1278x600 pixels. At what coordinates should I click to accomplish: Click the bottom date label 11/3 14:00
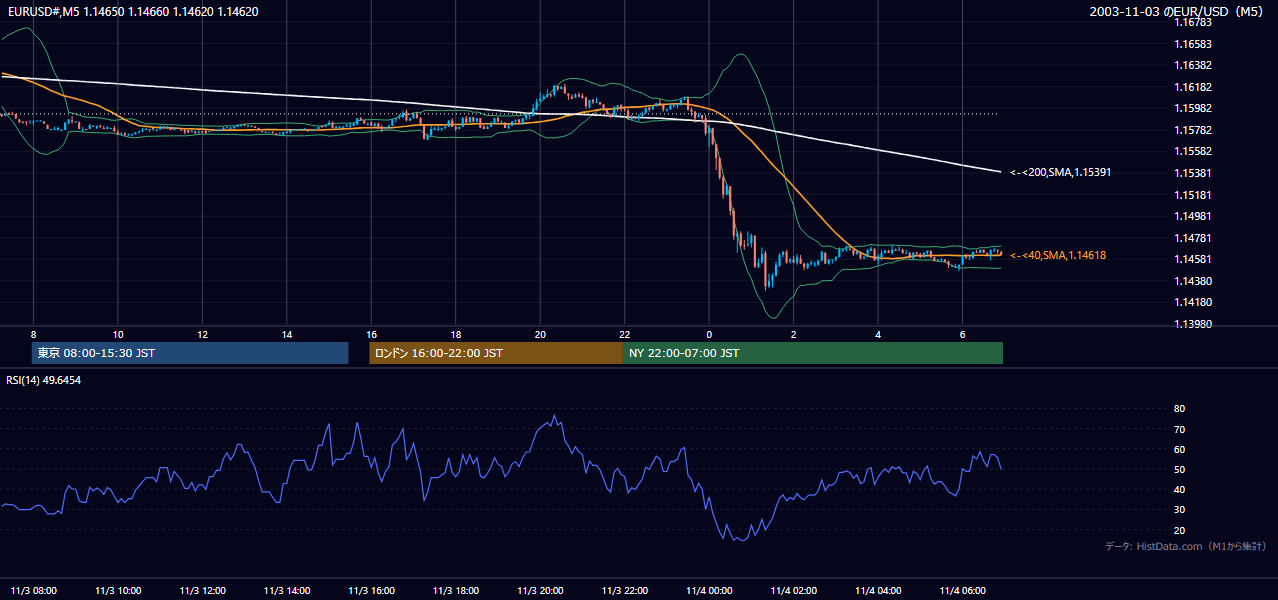point(287,590)
